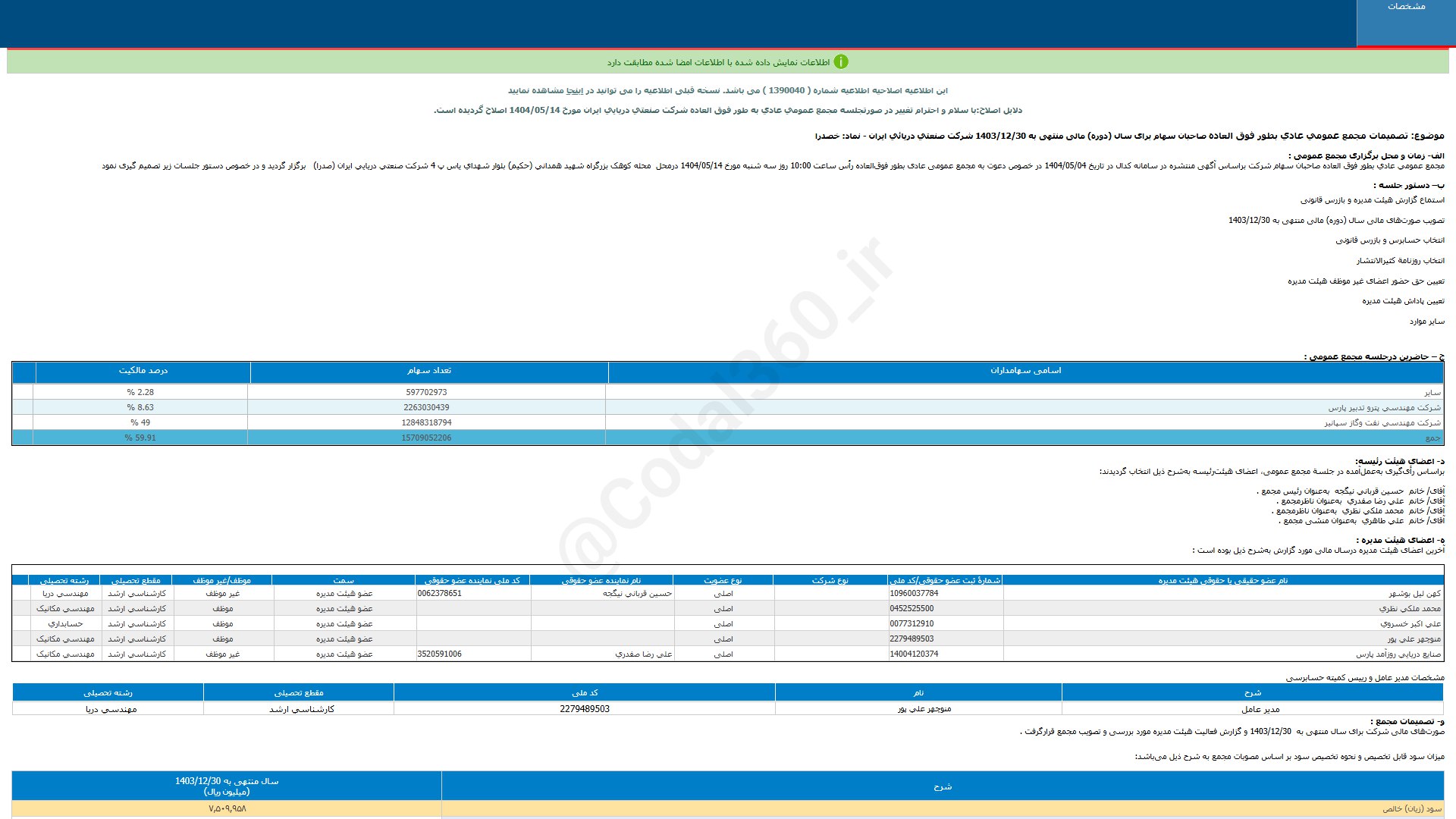Click the اسامی سهامداران column header
This screenshot has width=1456, height=819.
1025,371
